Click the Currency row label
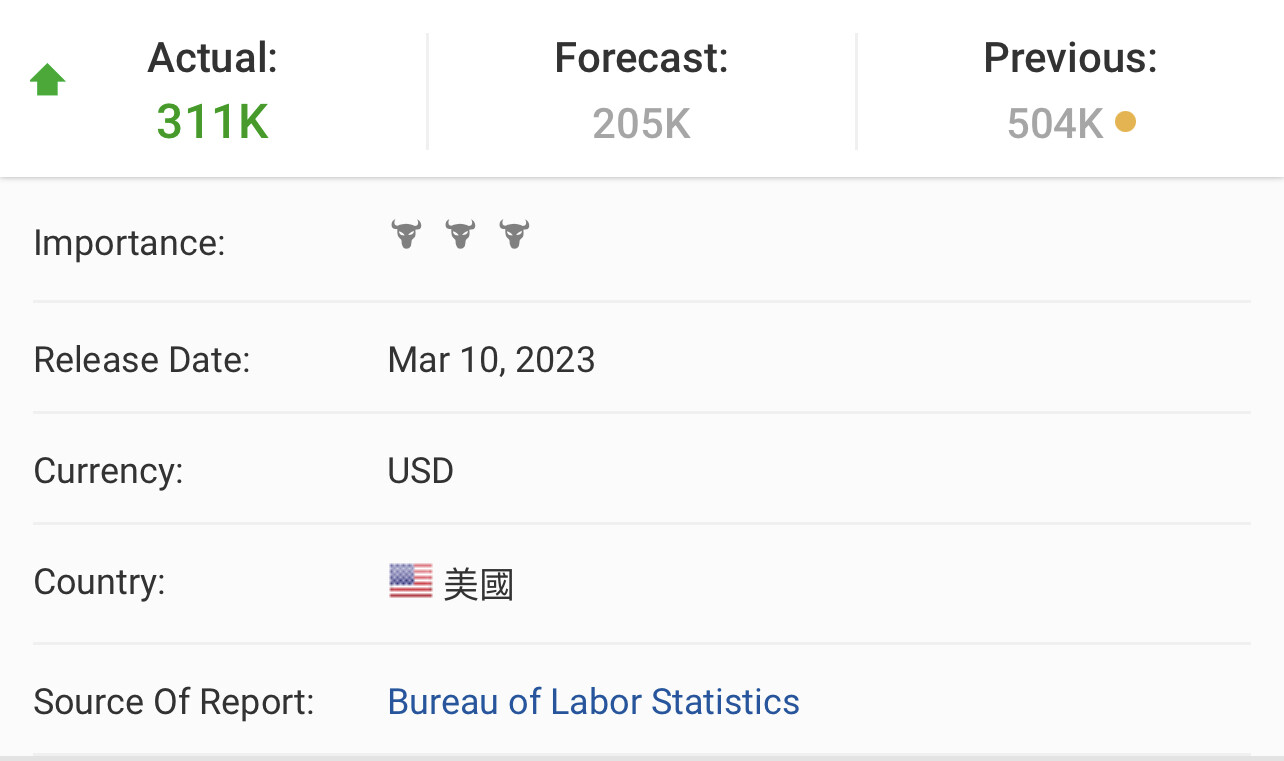The width and height of the screenshot is (1284, 761). pyautogui.click(x=108, y=471)
